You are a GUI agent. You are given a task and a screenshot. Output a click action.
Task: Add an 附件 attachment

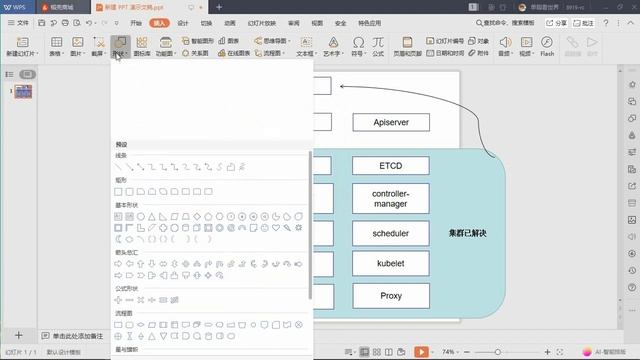point(478,53)
